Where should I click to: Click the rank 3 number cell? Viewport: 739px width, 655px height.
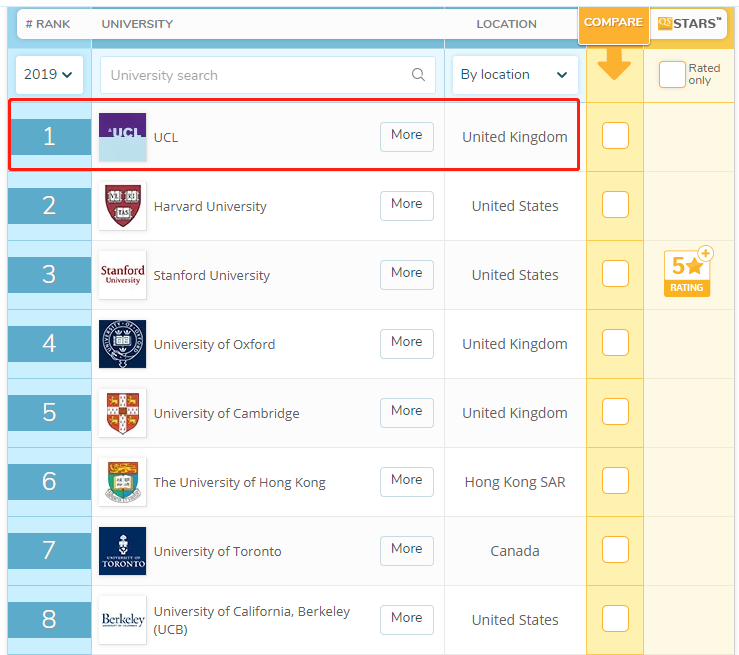pyautogui.click(x=49, y=275)
